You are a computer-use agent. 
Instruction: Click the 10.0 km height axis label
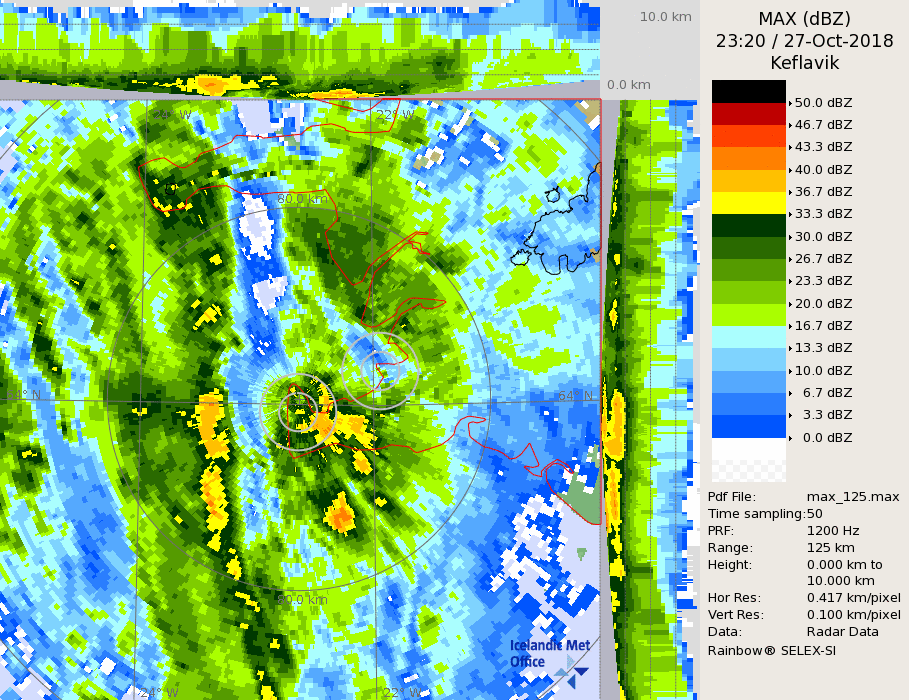point(666,17)
